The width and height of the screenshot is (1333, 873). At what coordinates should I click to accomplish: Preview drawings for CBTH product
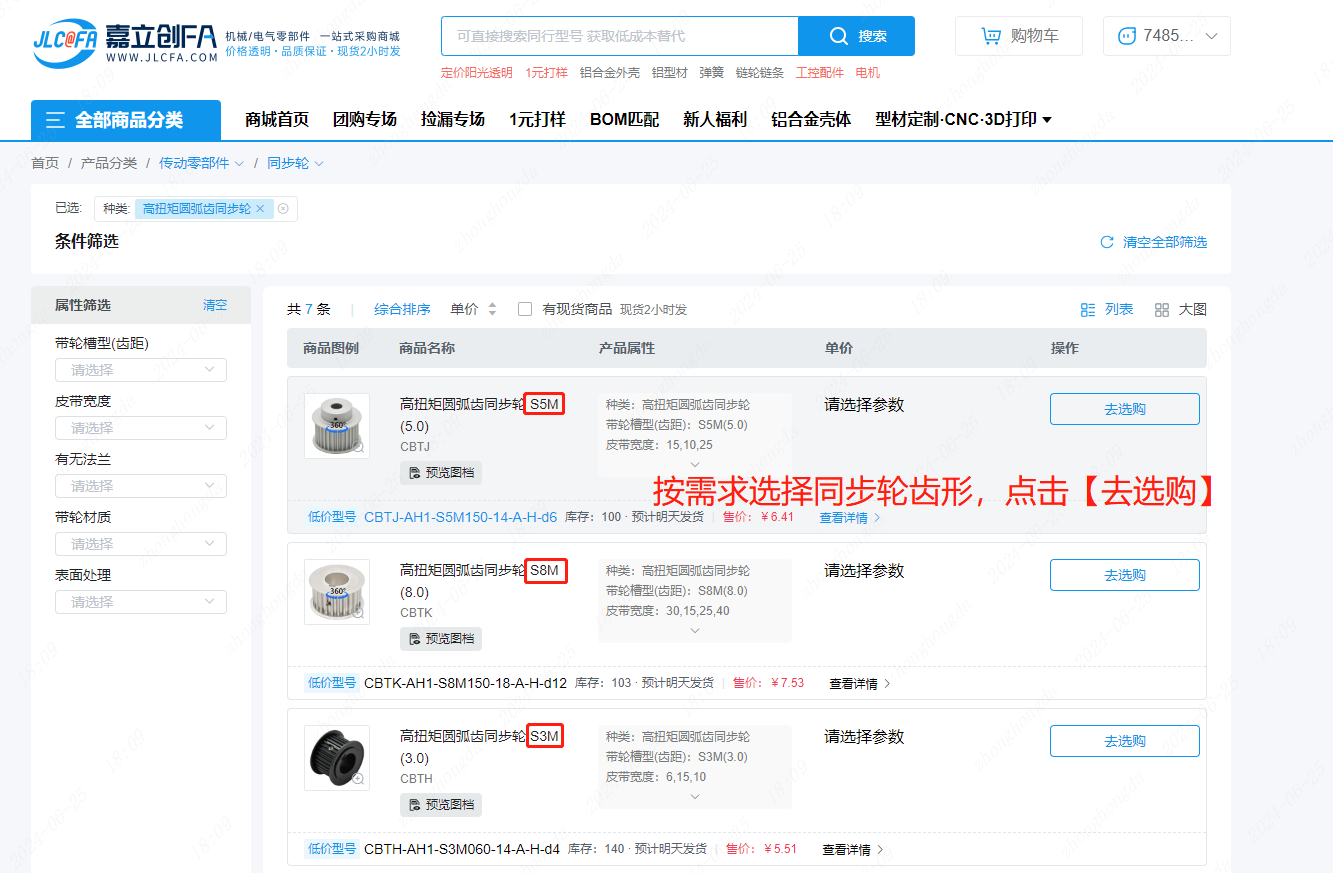[441, 804]
